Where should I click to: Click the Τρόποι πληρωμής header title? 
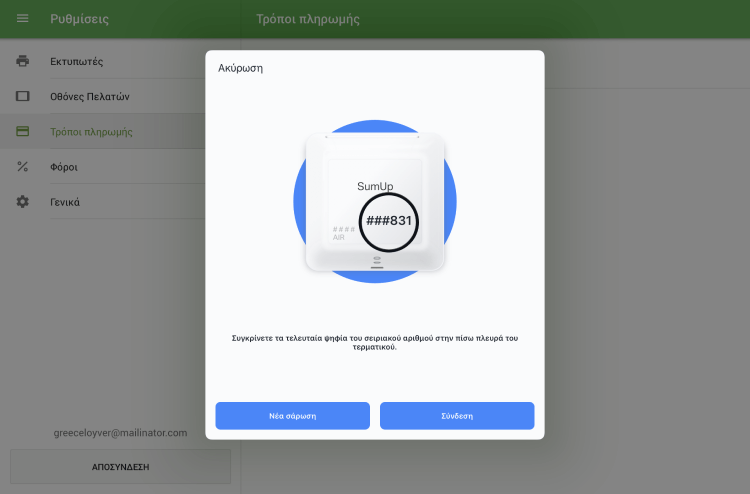pyautogui.click(x=308, y=19)
